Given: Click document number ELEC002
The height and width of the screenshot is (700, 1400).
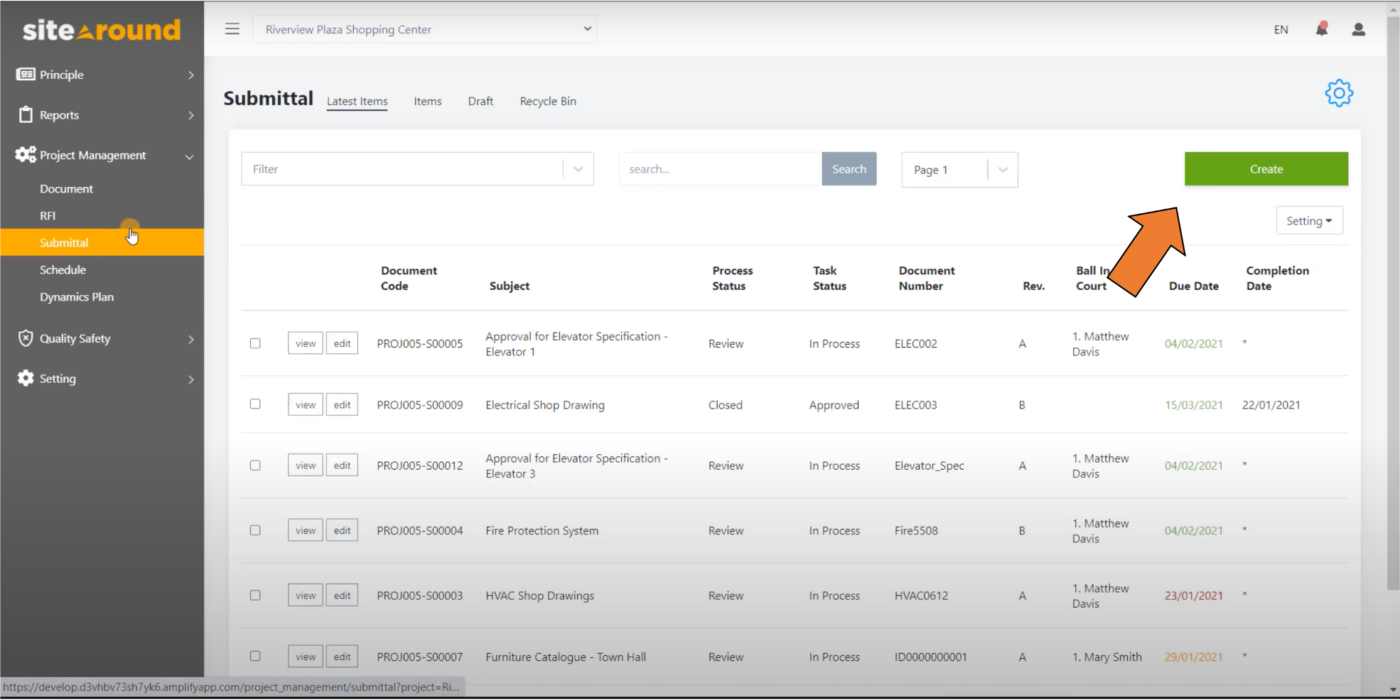Looking at the screenshot, I should [916, 343].
